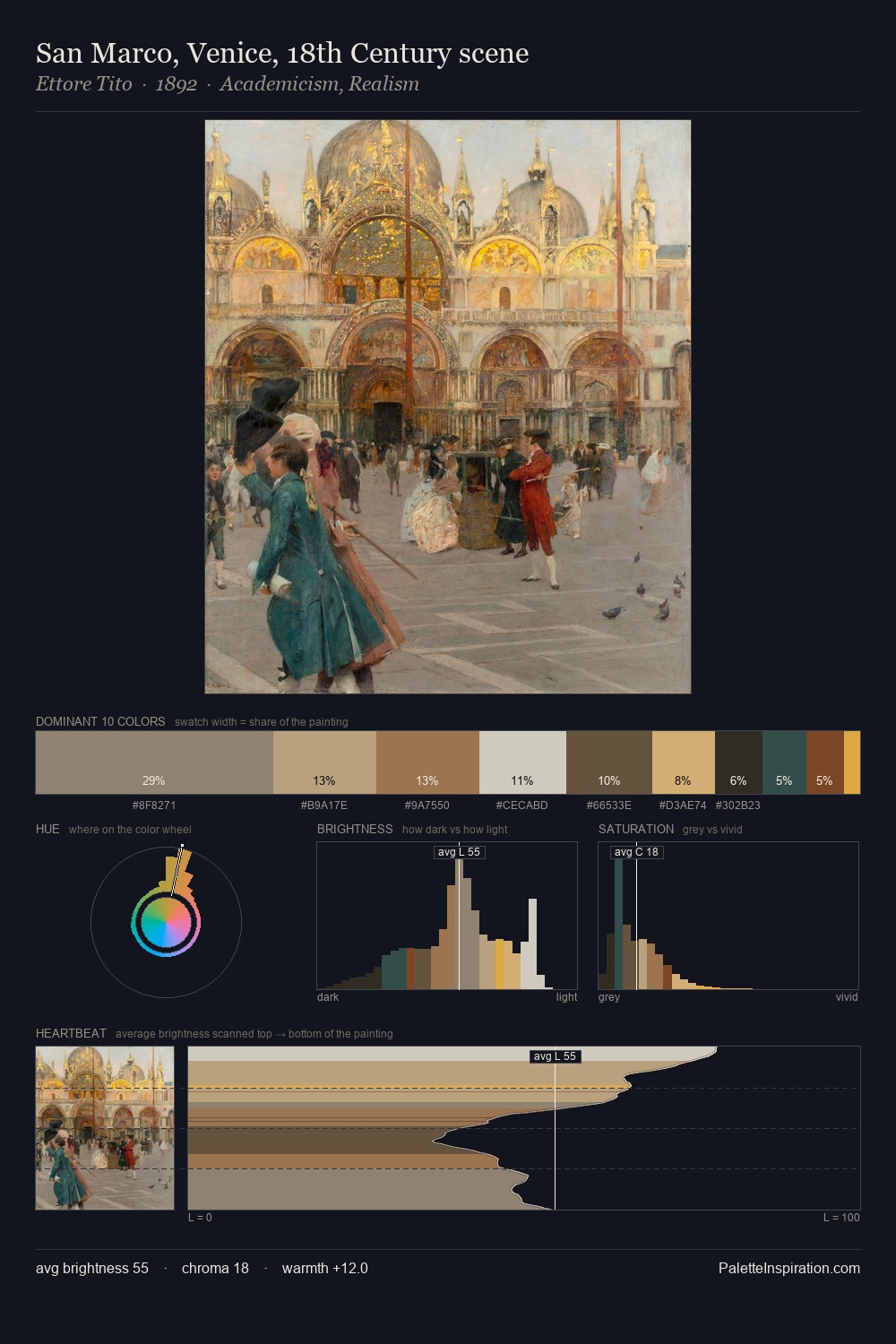Click the hex label '#9A7550'

pyautogui.click(x=427, y=805)
